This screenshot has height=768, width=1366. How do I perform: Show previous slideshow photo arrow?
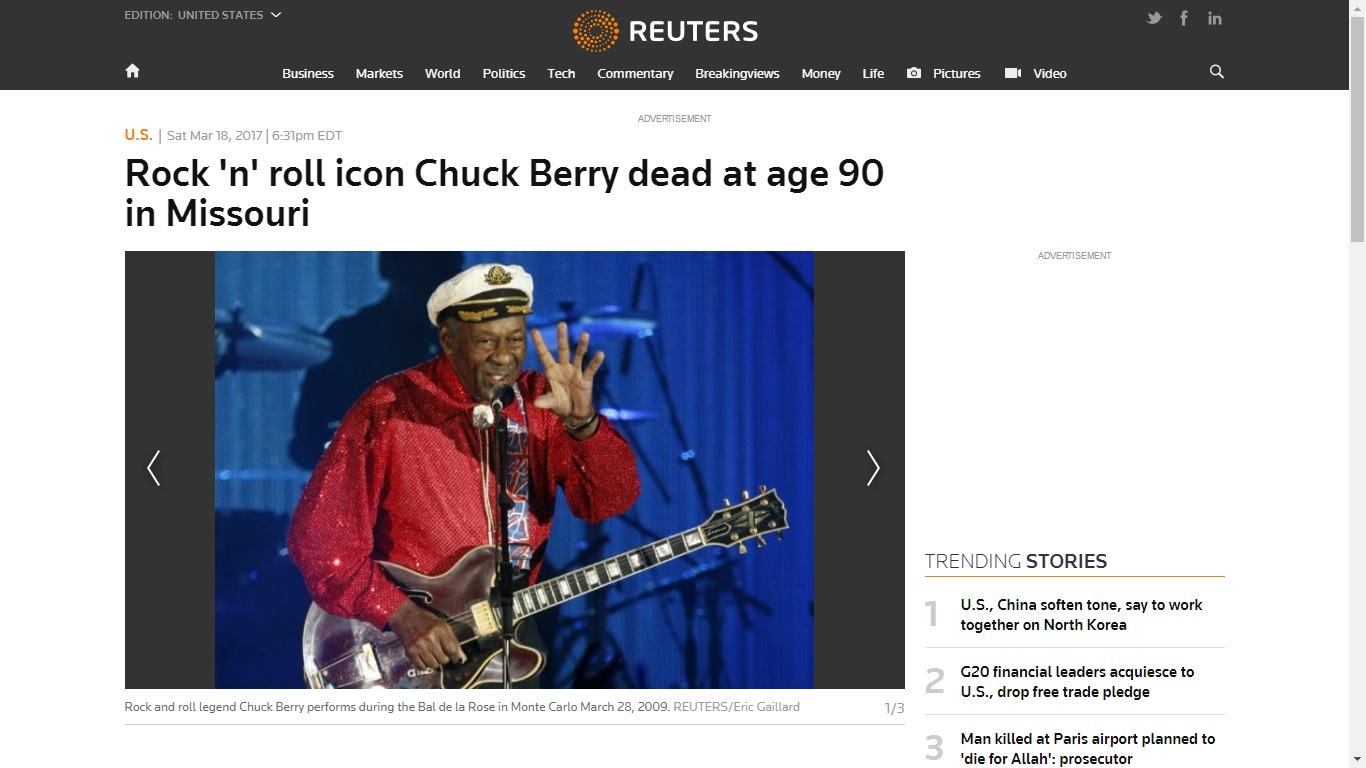coord(153,468)
